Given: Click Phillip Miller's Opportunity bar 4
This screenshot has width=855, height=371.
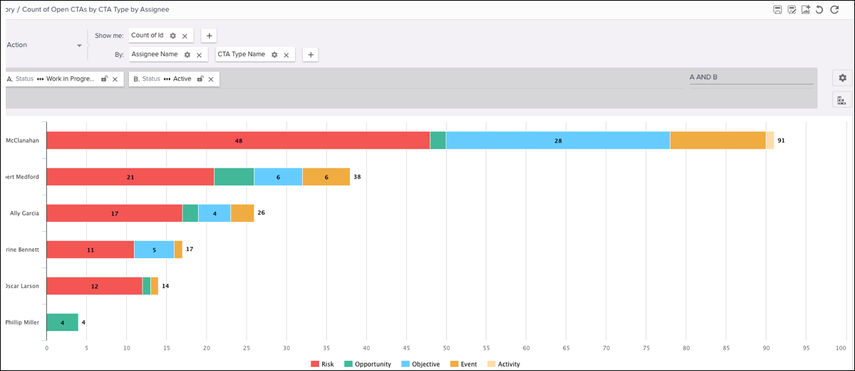Looking at the screenshot, I should 62,322.
